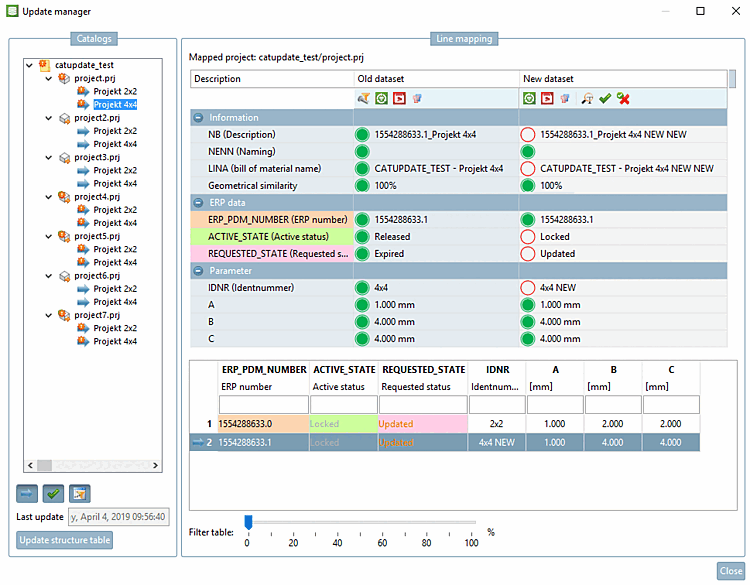The image size is (750, 585).
Task: Click Update structure table button
Action: tap(64, 541)
